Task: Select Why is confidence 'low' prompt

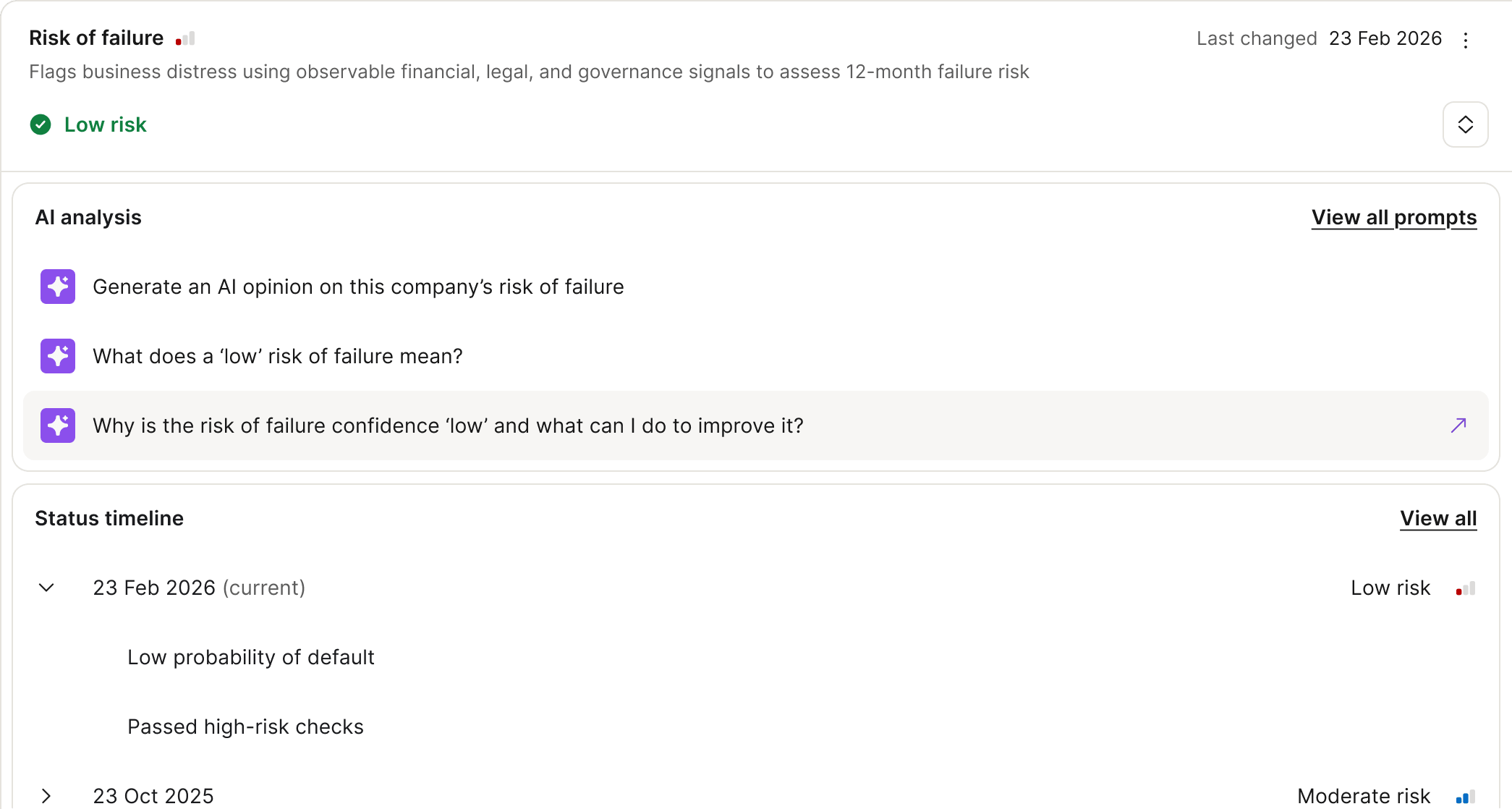Action: pos(448,426)
